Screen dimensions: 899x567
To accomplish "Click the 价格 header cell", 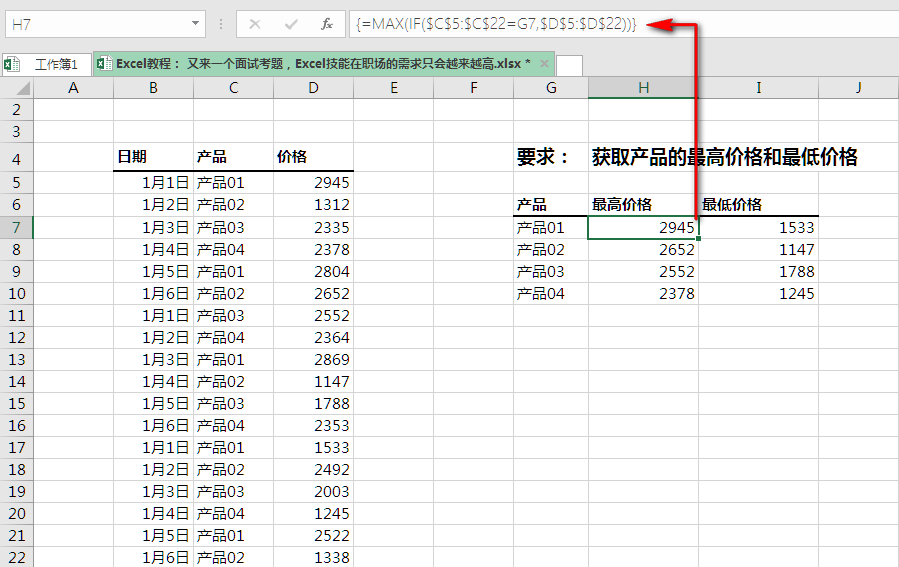I will [x=314, y=157].
